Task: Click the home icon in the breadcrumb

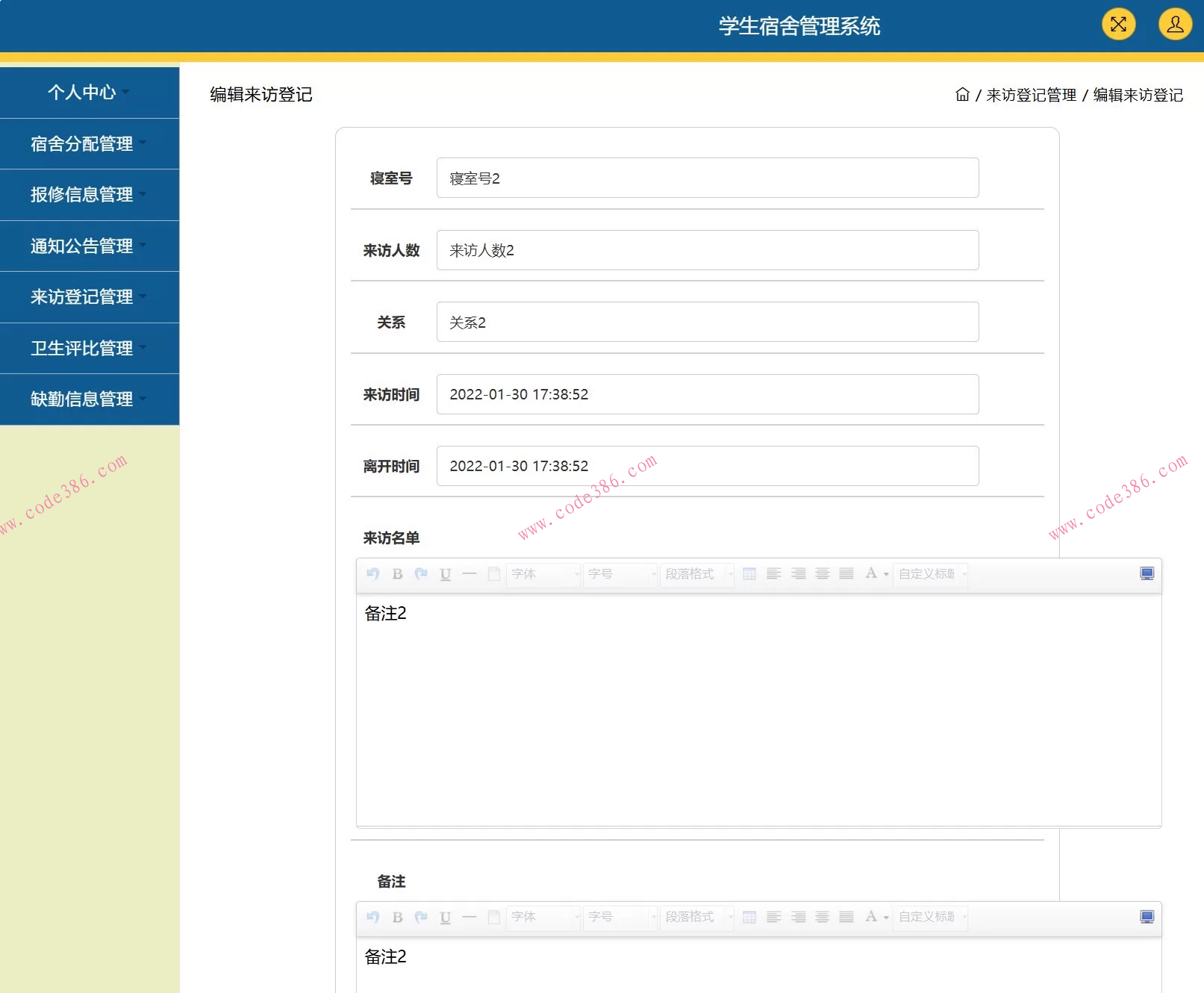Action: click(963, 95)
